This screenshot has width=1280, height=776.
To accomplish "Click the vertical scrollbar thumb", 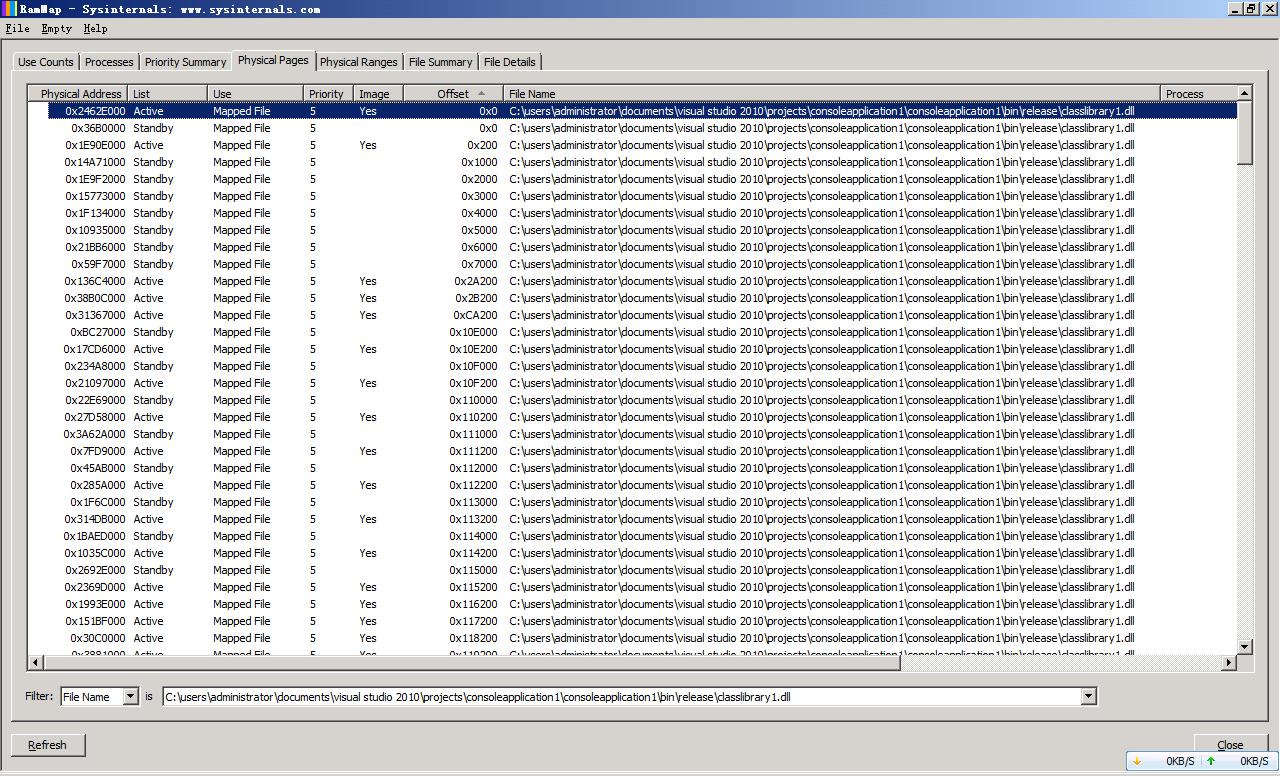I will [x=1245, y=132].
